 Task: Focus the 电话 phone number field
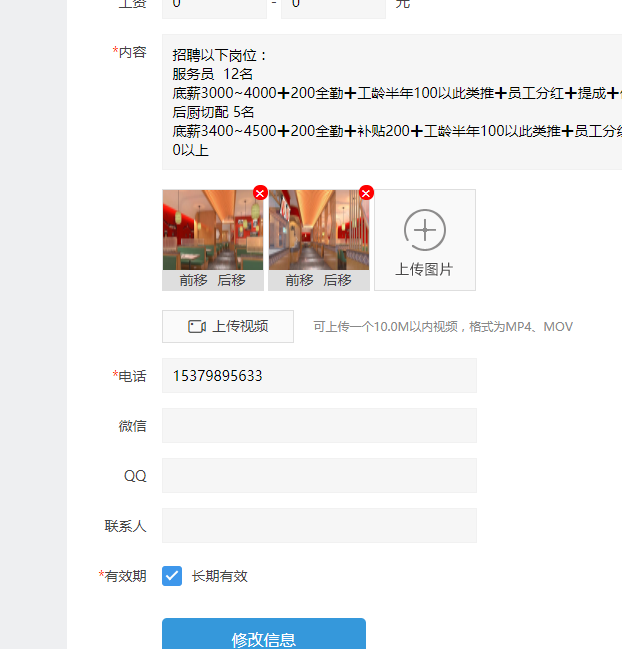tap(319, 376)
